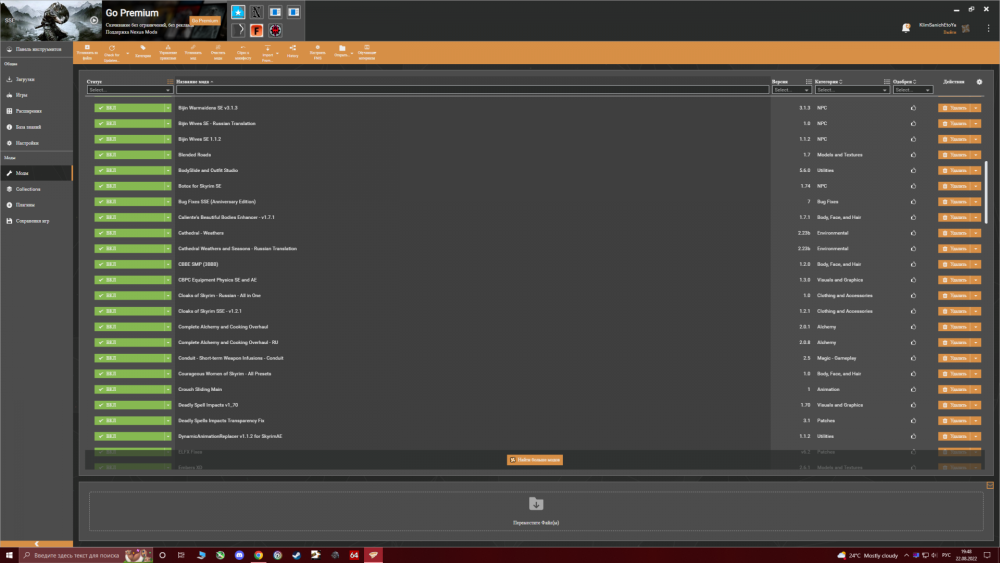Image resolution: width=1000 pixels, height=563 pixels.
Task: Open Category filter Select dropdown
Action: 851,90
